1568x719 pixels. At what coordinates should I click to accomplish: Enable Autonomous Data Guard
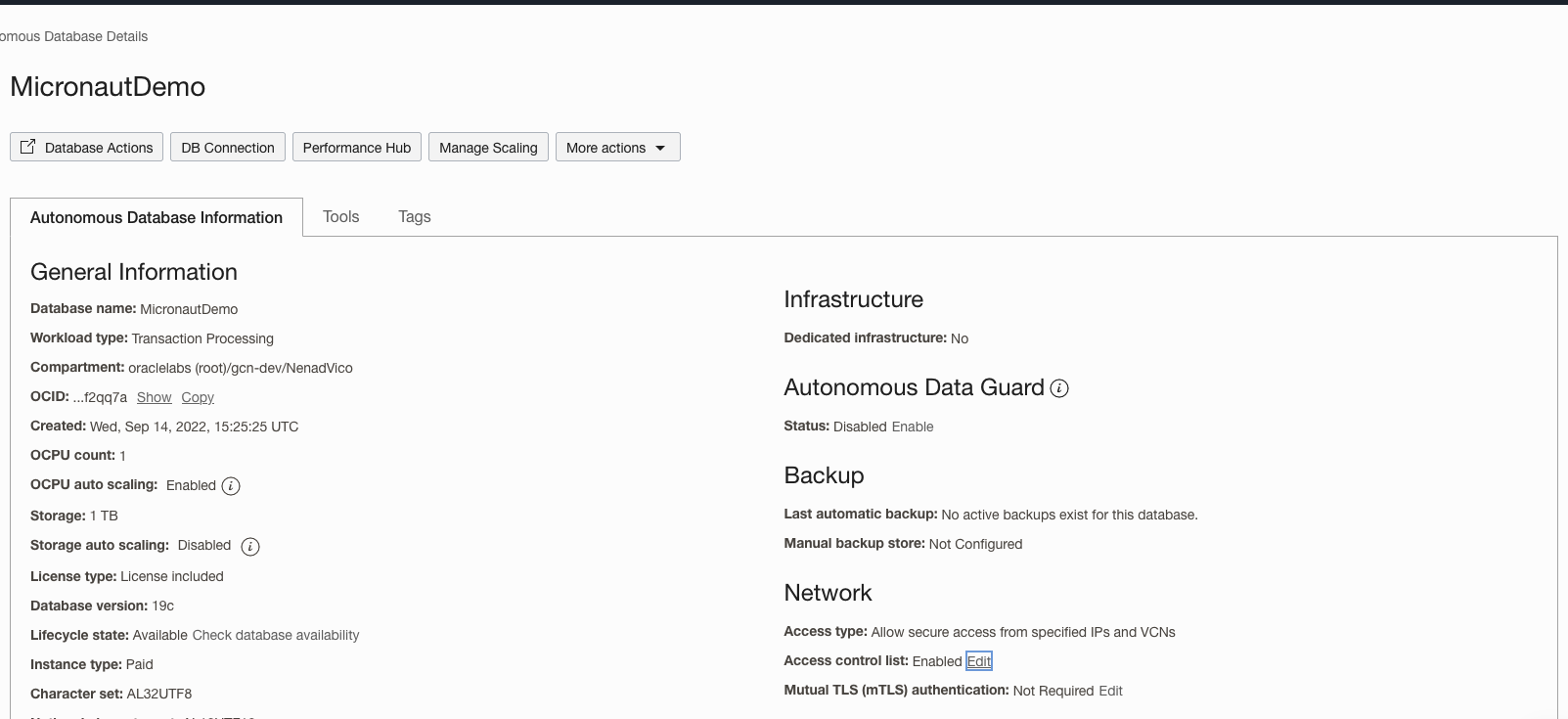point(913,427)
